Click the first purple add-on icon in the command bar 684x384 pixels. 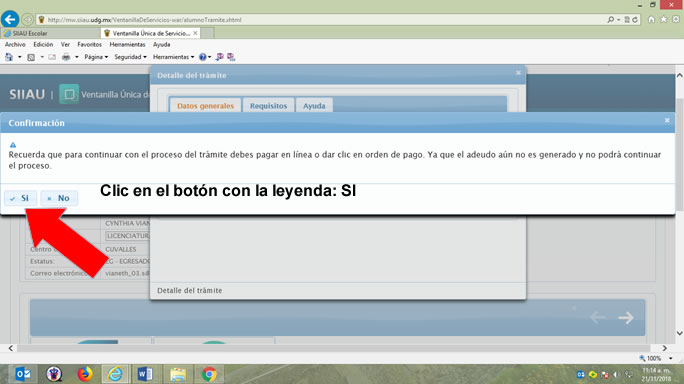click(x=219, y=57)
